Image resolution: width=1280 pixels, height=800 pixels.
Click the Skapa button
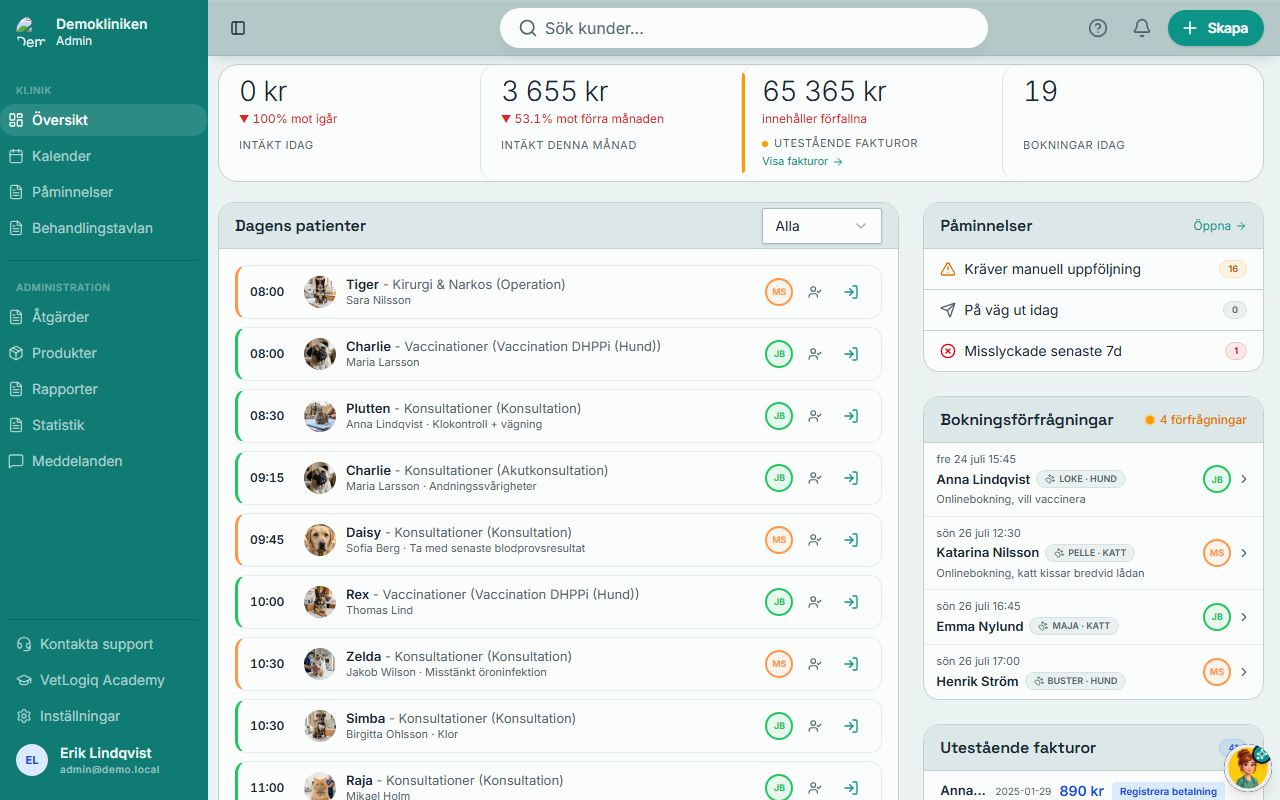click(x=1216, y=28)
